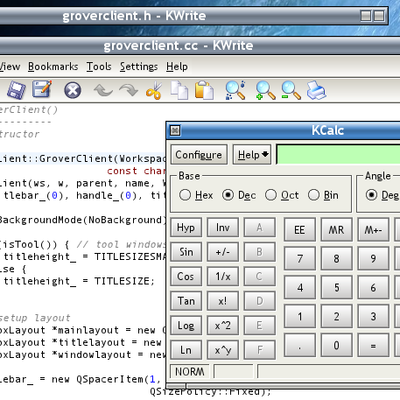Viewport: 400px width, 400px height.
Task: Click the 'TITLESIZE;' text in the code
Action: (125, 281)
